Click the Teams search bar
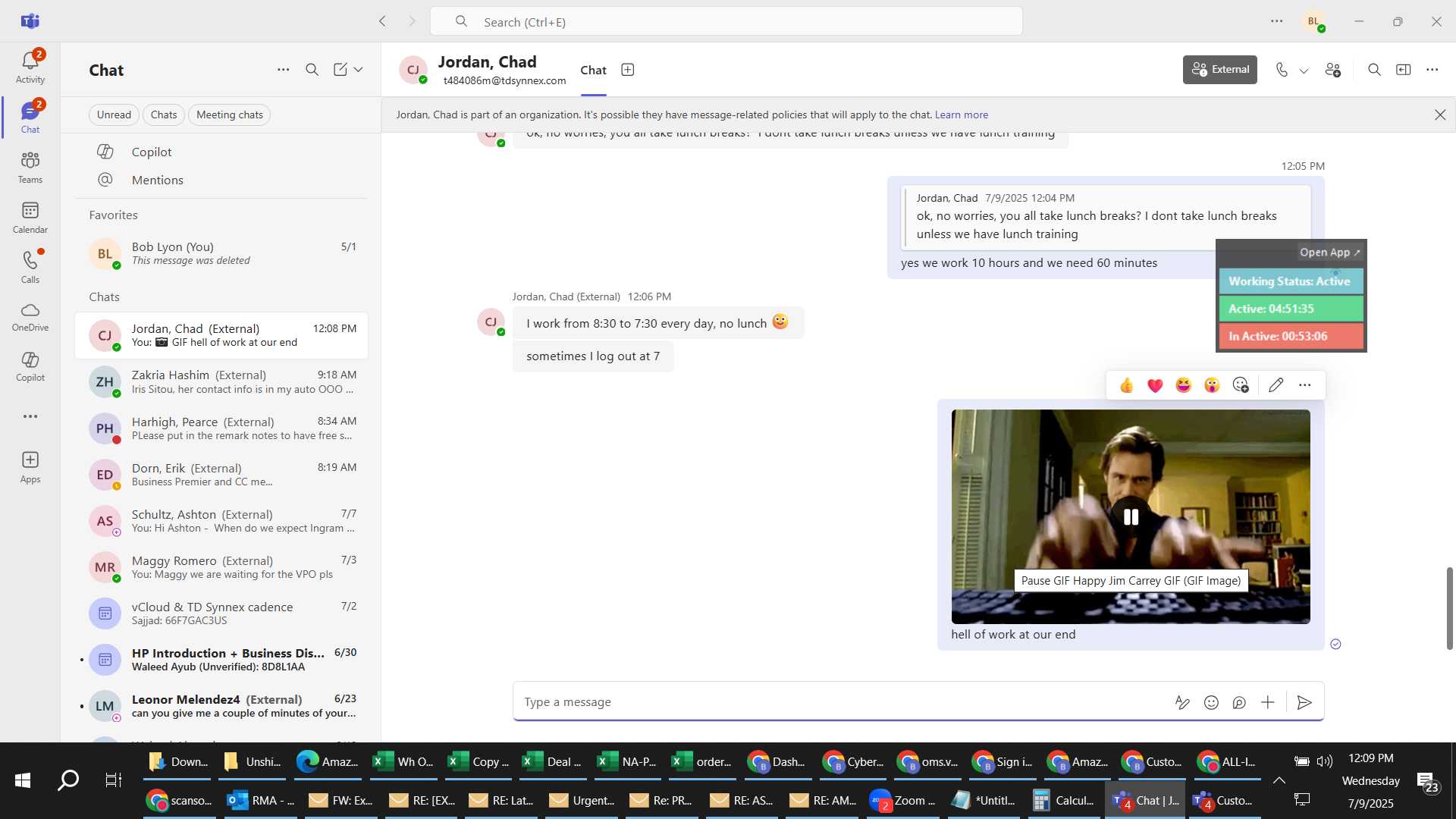Screen dimensions: 1456x819 tap(726, 21)
